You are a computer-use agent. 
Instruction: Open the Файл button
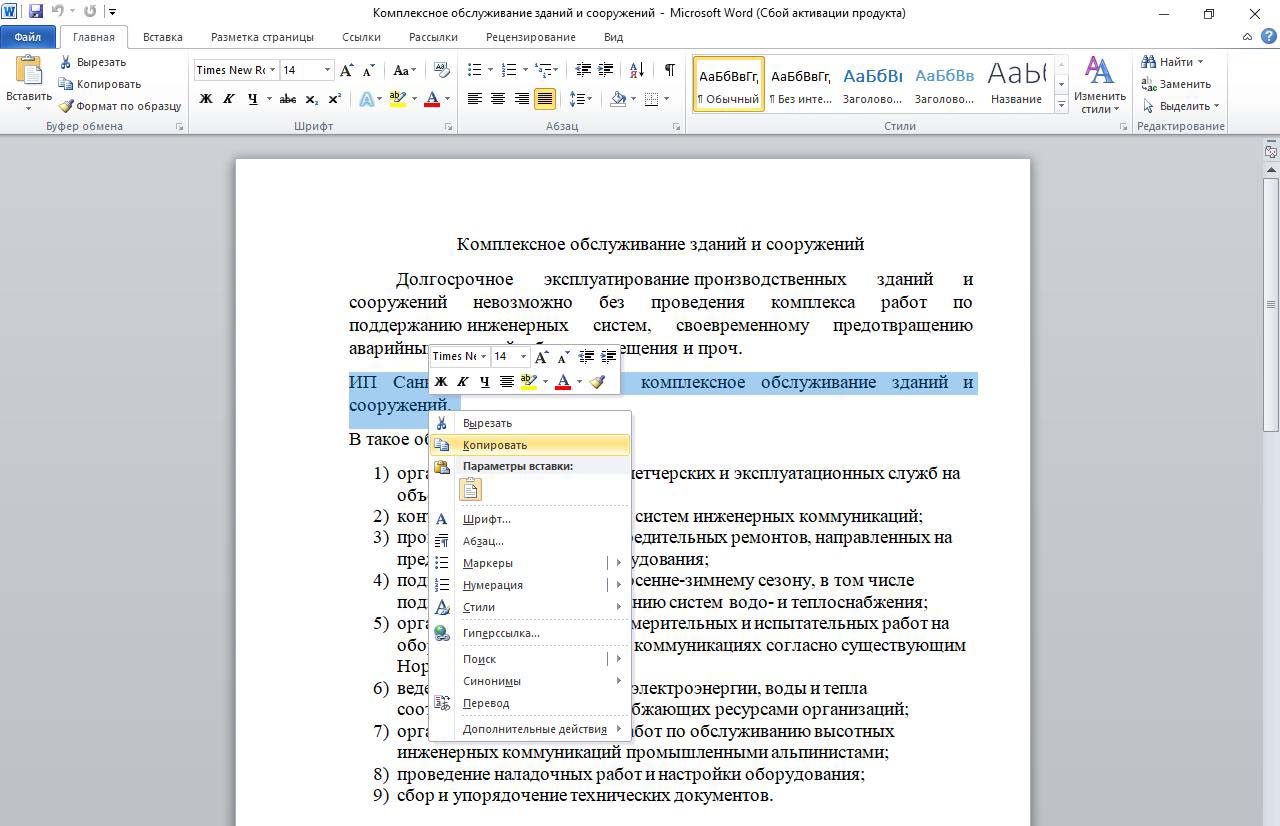click(27, 37)
